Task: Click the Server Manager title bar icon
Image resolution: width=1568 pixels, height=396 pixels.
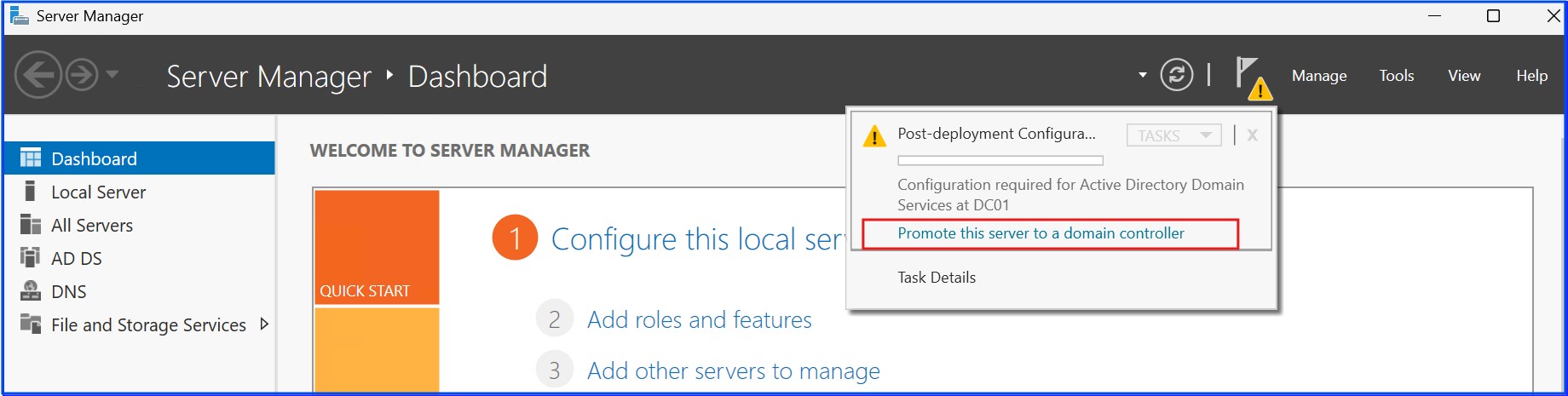Action: pyautogui.click(x=19, y=15)
